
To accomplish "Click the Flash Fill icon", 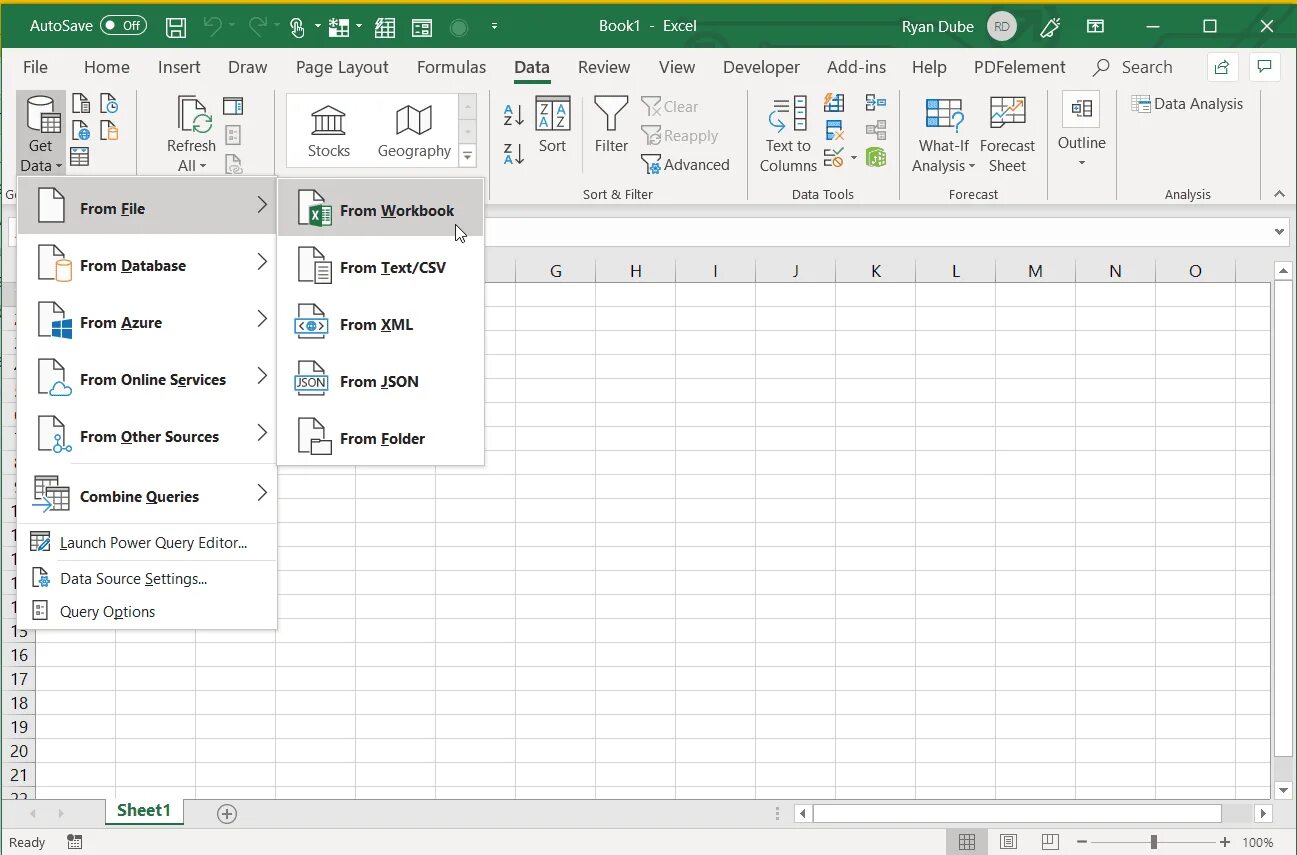I will point(834,103).
